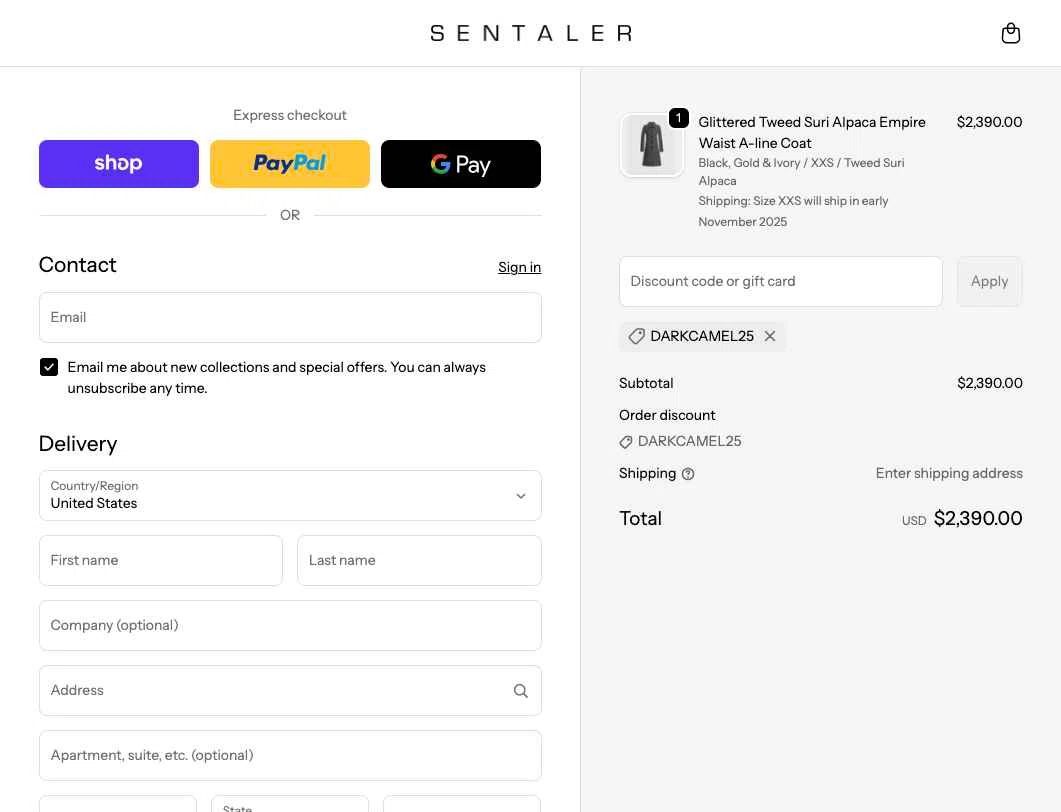Click the Order discount label
This screenshot has width=1061, height=812.
[667, 415]
